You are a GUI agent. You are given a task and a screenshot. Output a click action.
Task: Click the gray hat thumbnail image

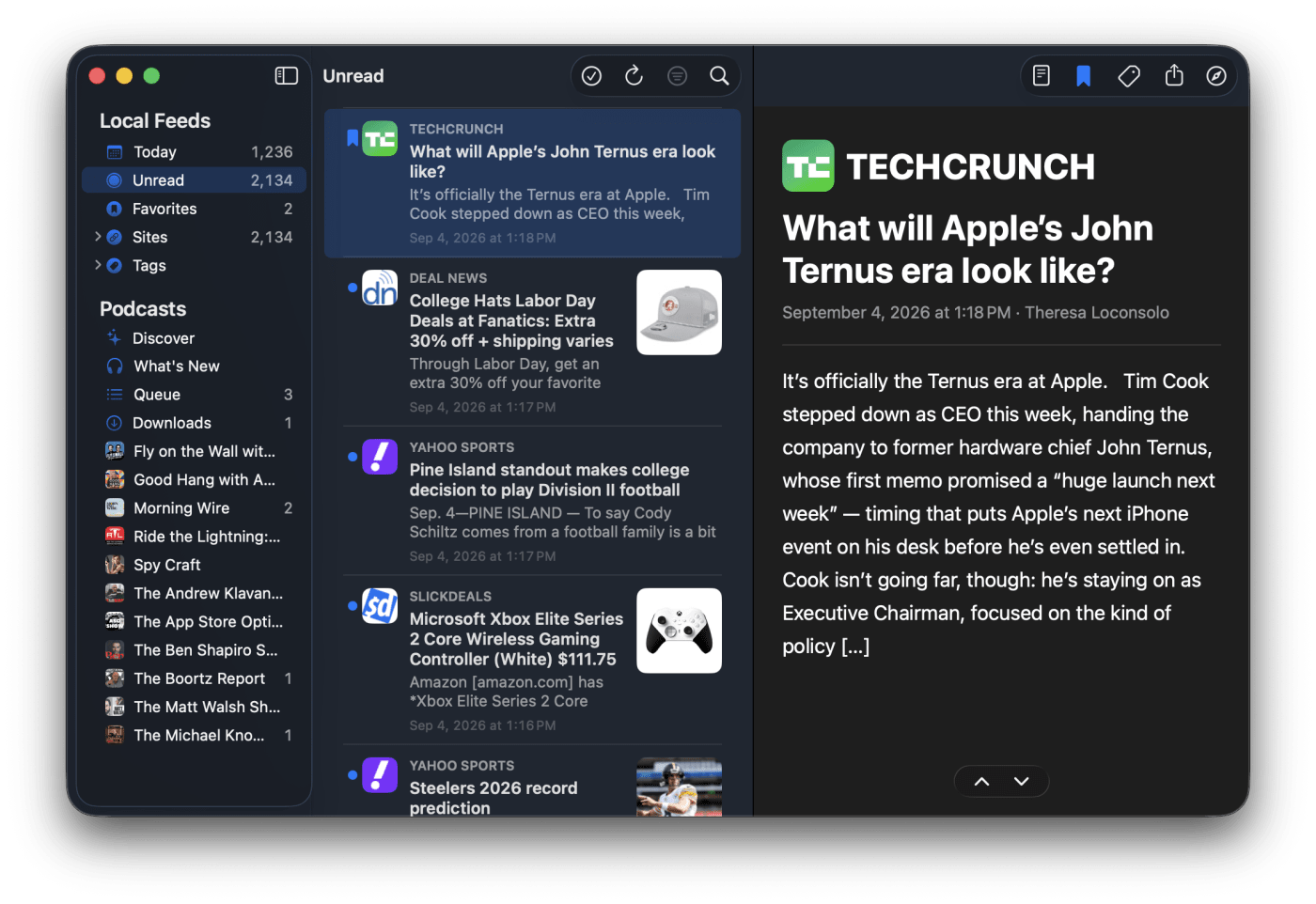679,312
